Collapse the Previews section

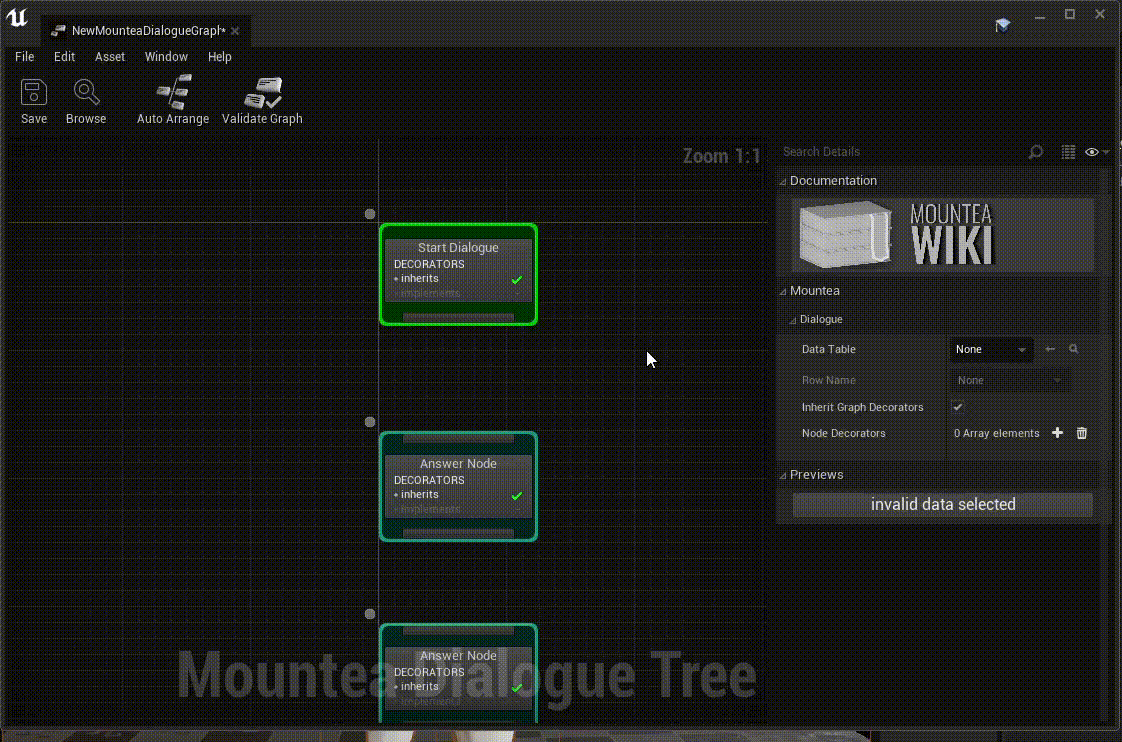tap(783, 475)
